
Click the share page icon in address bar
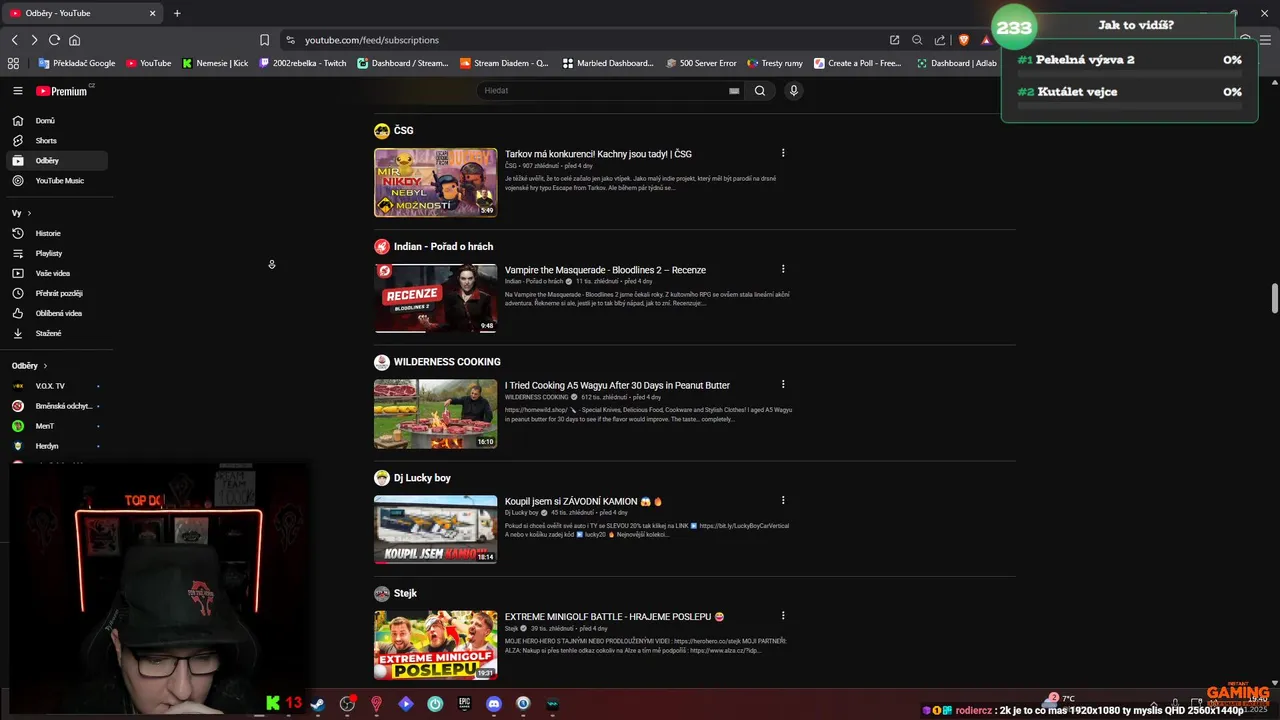point(940,40)
